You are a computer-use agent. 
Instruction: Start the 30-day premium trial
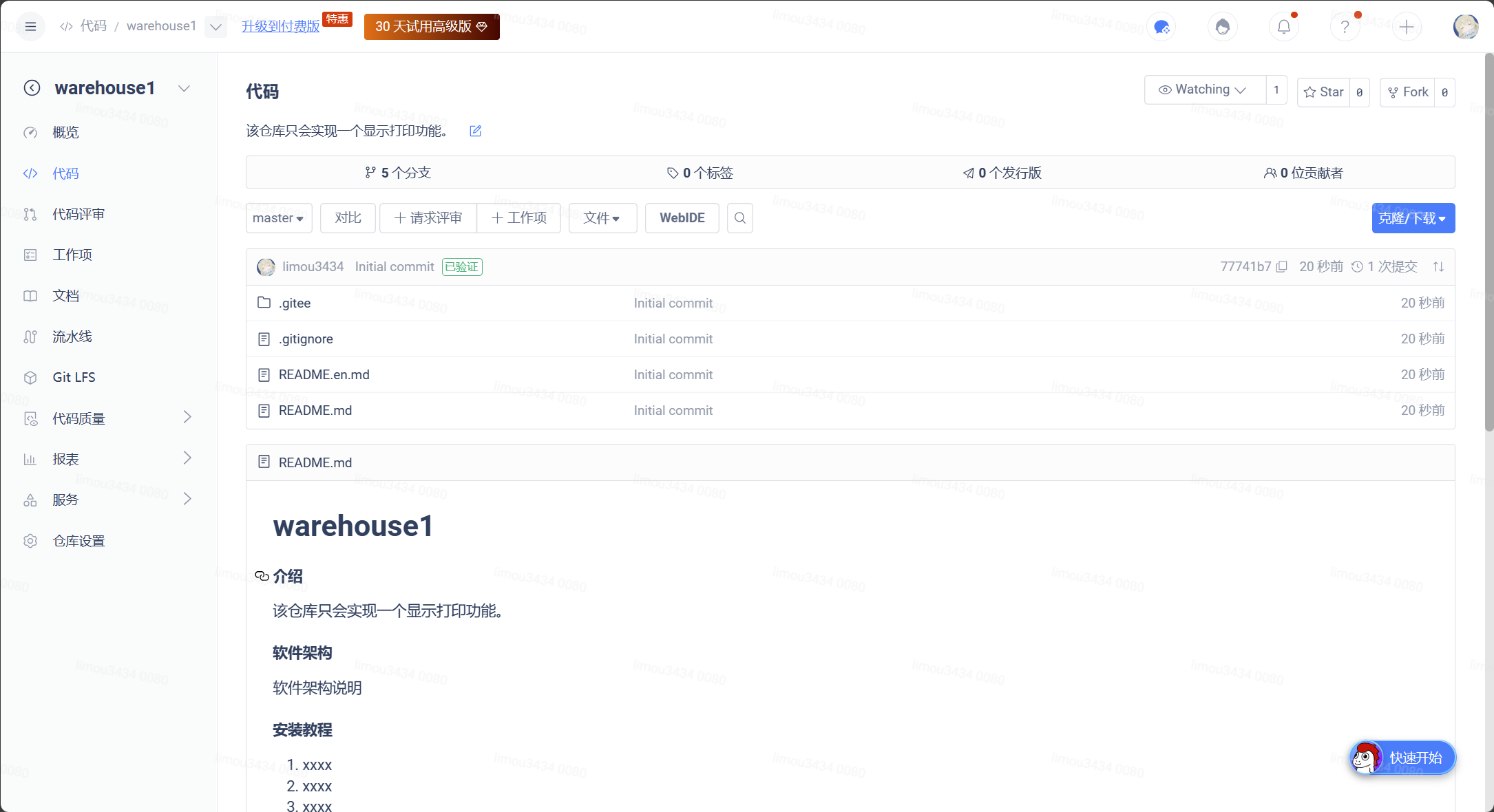coord(431,27)
